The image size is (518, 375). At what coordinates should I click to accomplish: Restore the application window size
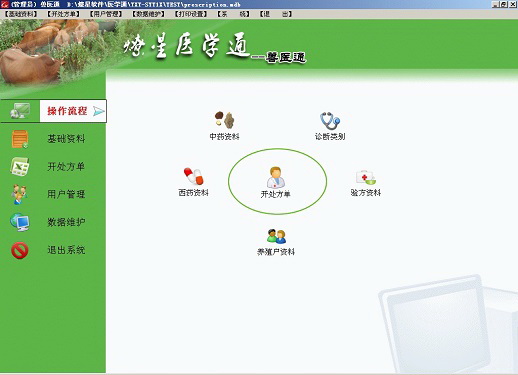point(504,4)
